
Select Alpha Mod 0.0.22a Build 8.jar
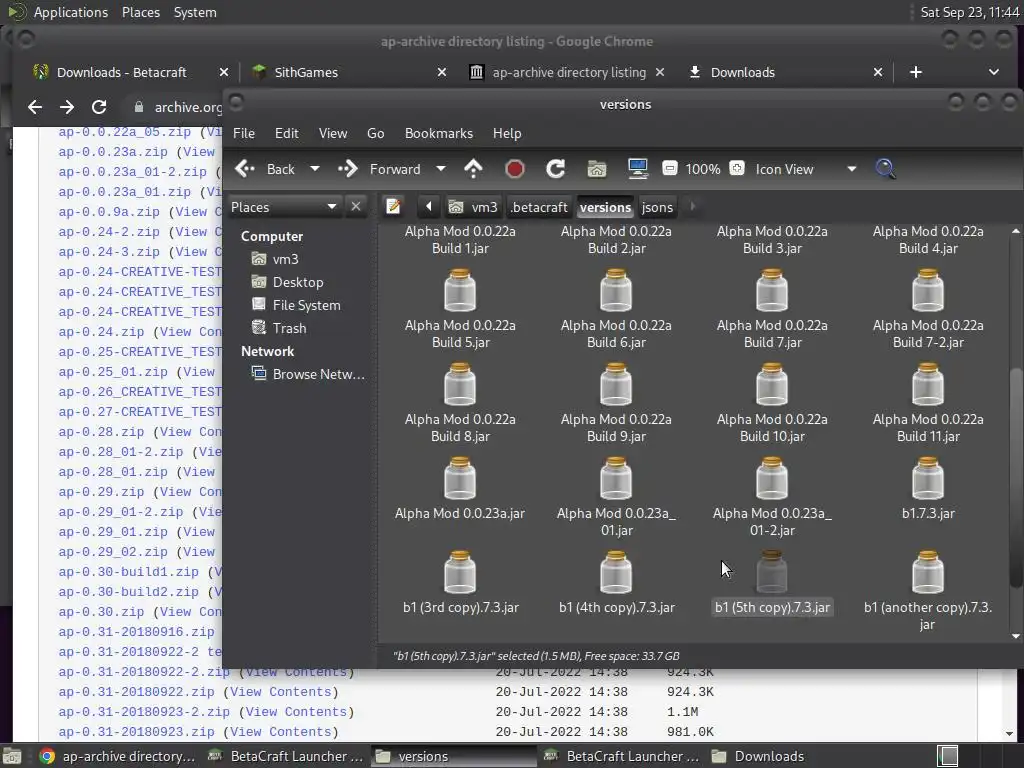460,402
